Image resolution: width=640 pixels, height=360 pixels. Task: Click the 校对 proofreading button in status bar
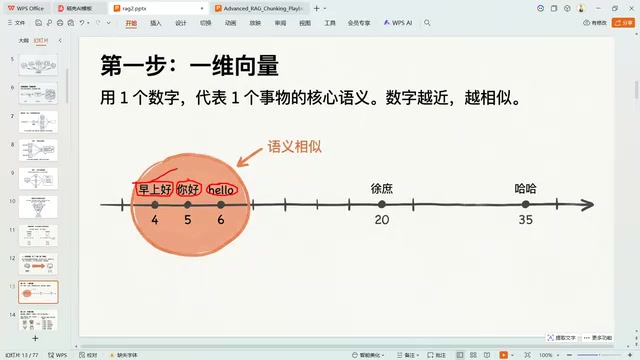pyautogui.click(x=88, y=355)
